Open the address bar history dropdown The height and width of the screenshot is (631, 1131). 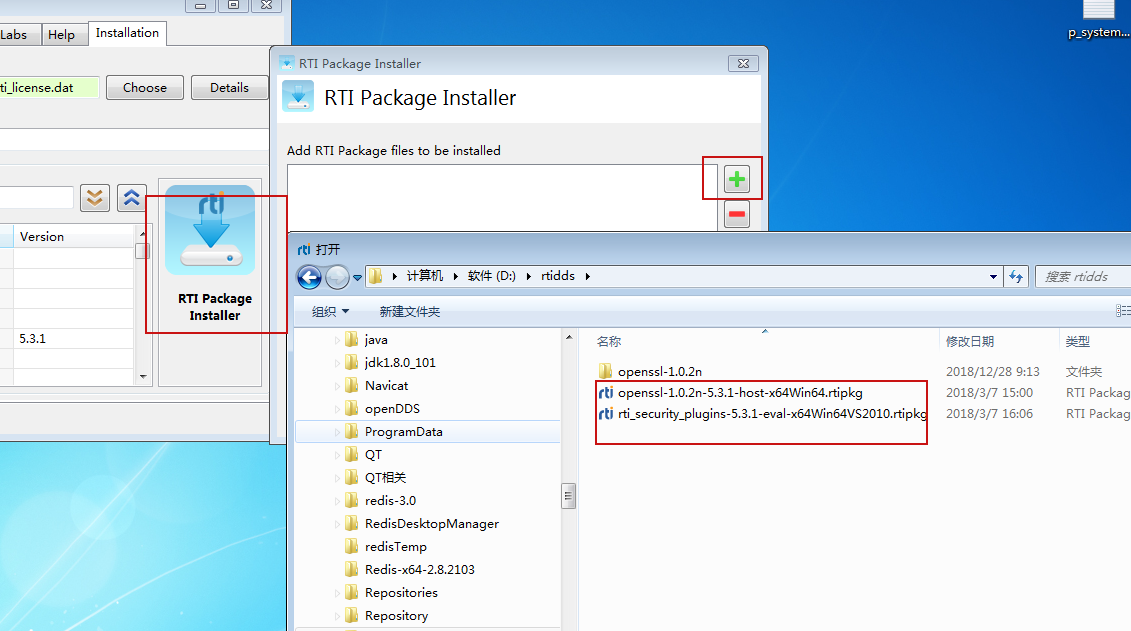click(993, 276)
